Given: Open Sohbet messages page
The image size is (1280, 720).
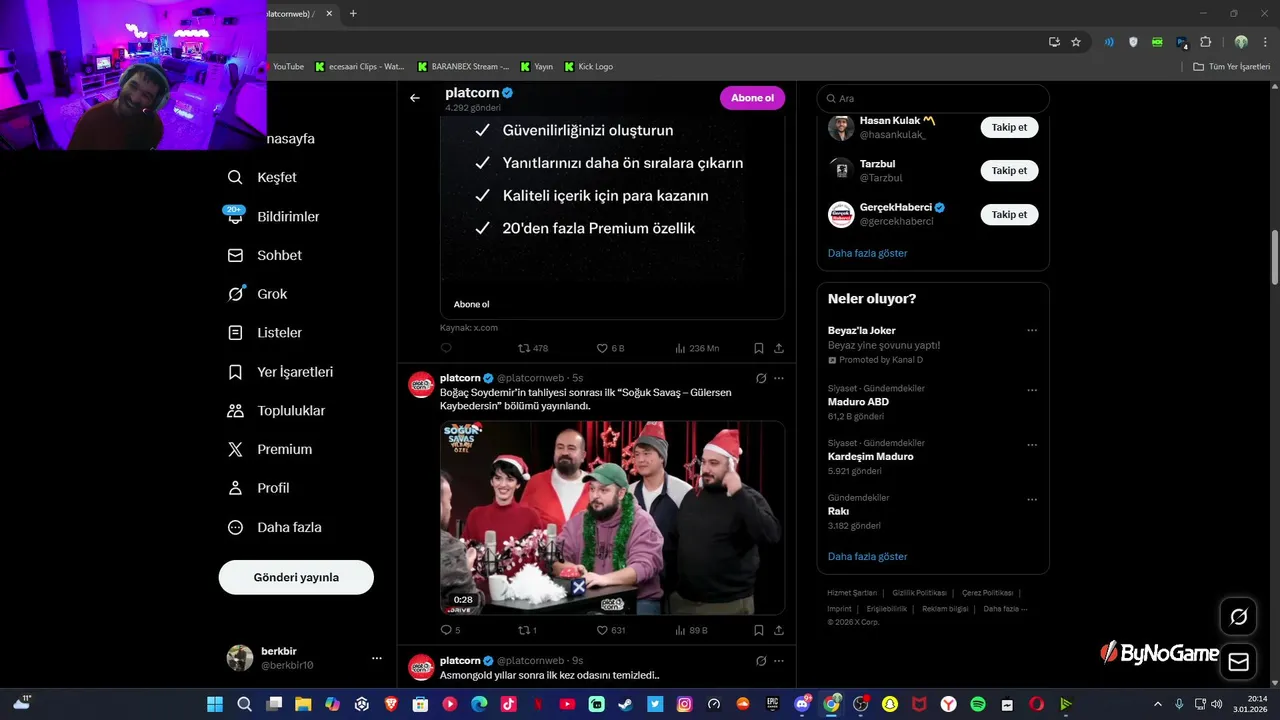Looking at the screenshot, I should pos(264,255).
